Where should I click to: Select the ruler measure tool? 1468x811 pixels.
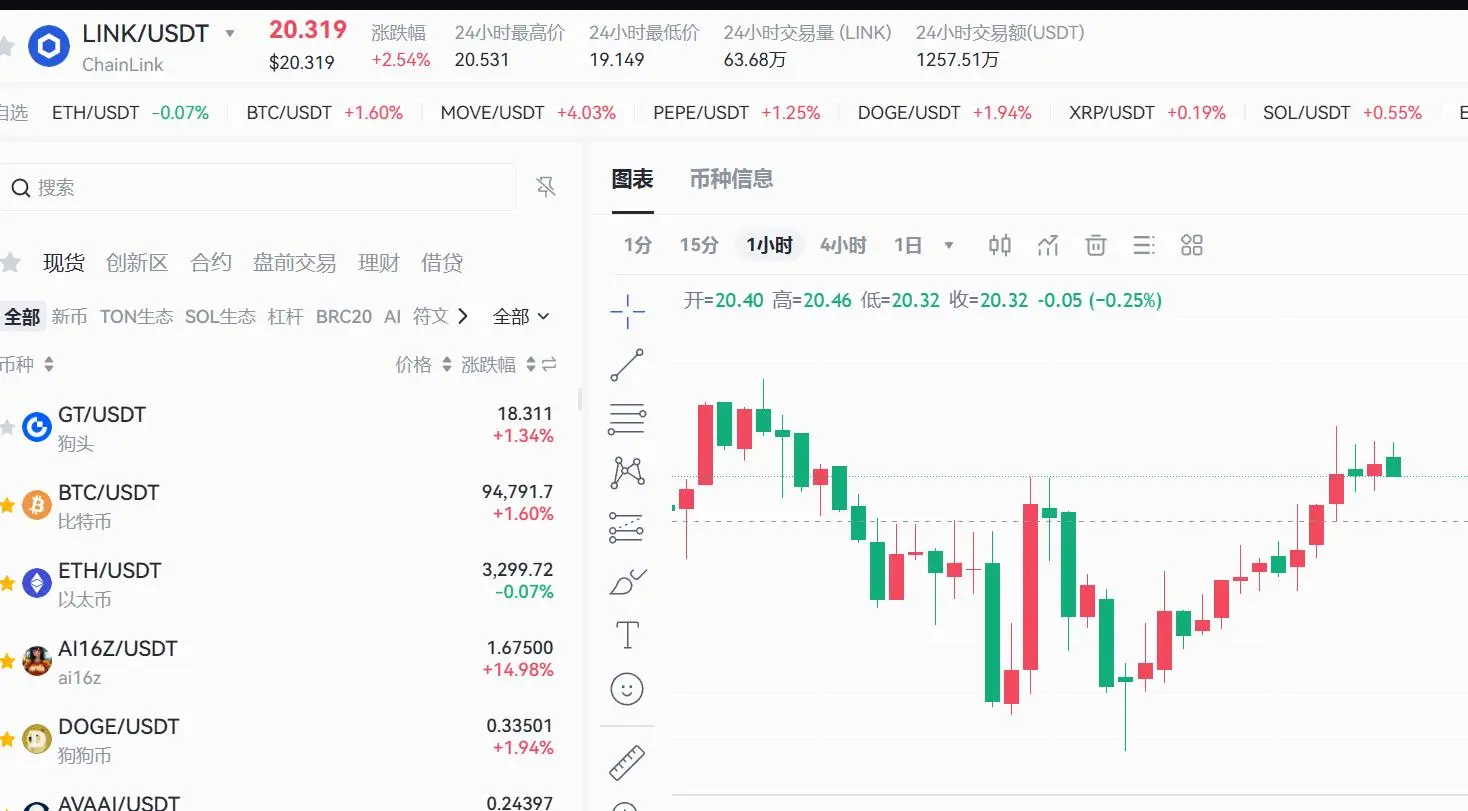[x=627, y=764]
